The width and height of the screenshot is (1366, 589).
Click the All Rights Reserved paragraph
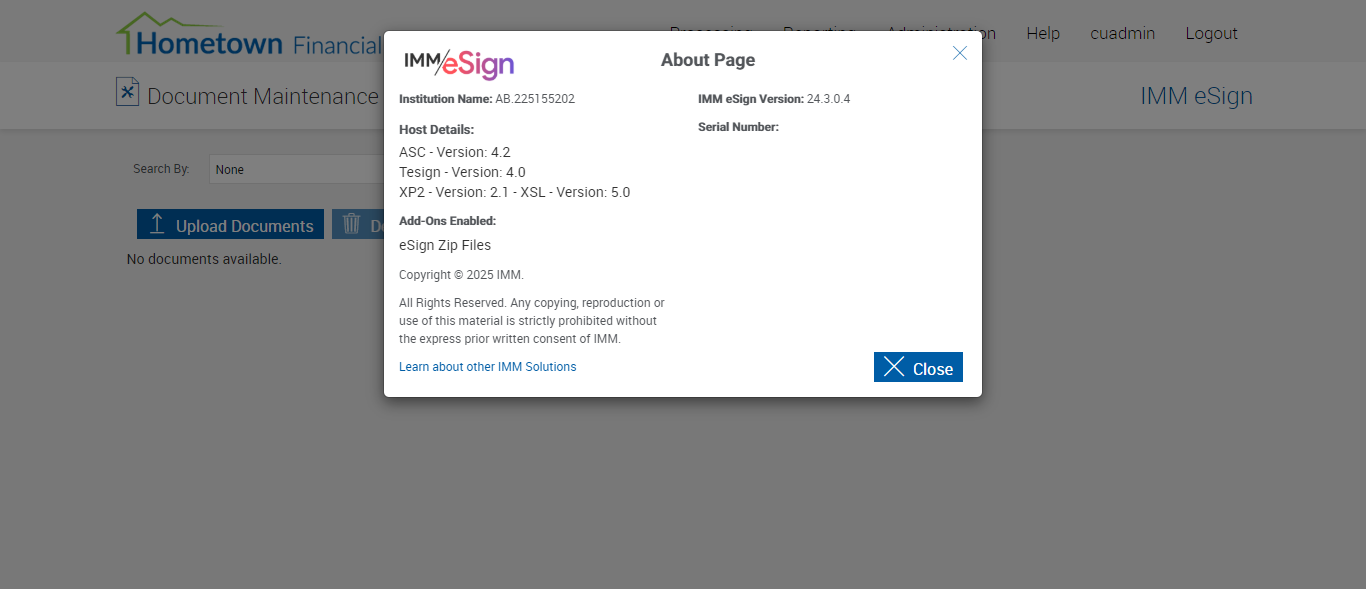pos(532,321)
